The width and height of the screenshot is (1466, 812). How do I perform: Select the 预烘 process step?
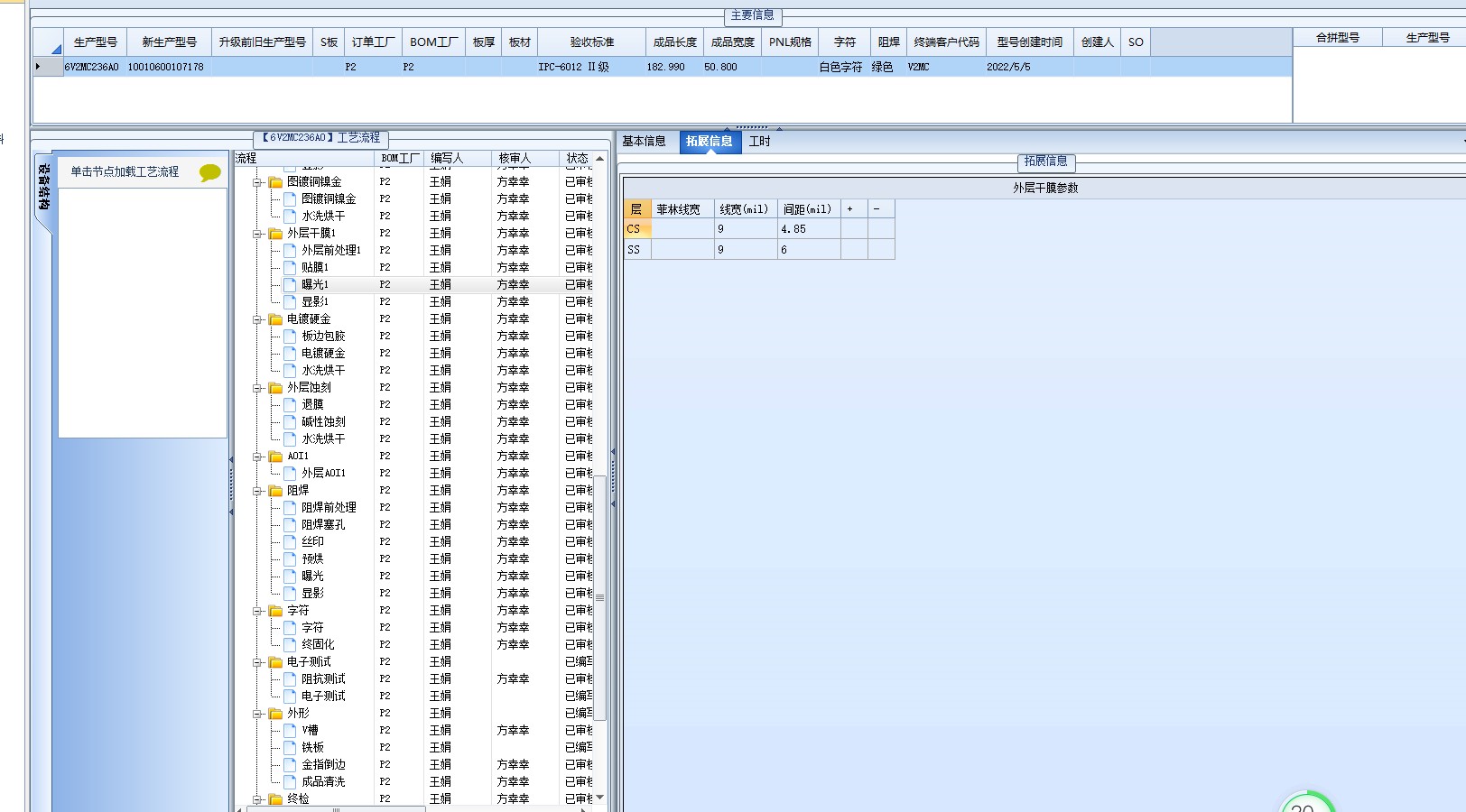point(312,558)
